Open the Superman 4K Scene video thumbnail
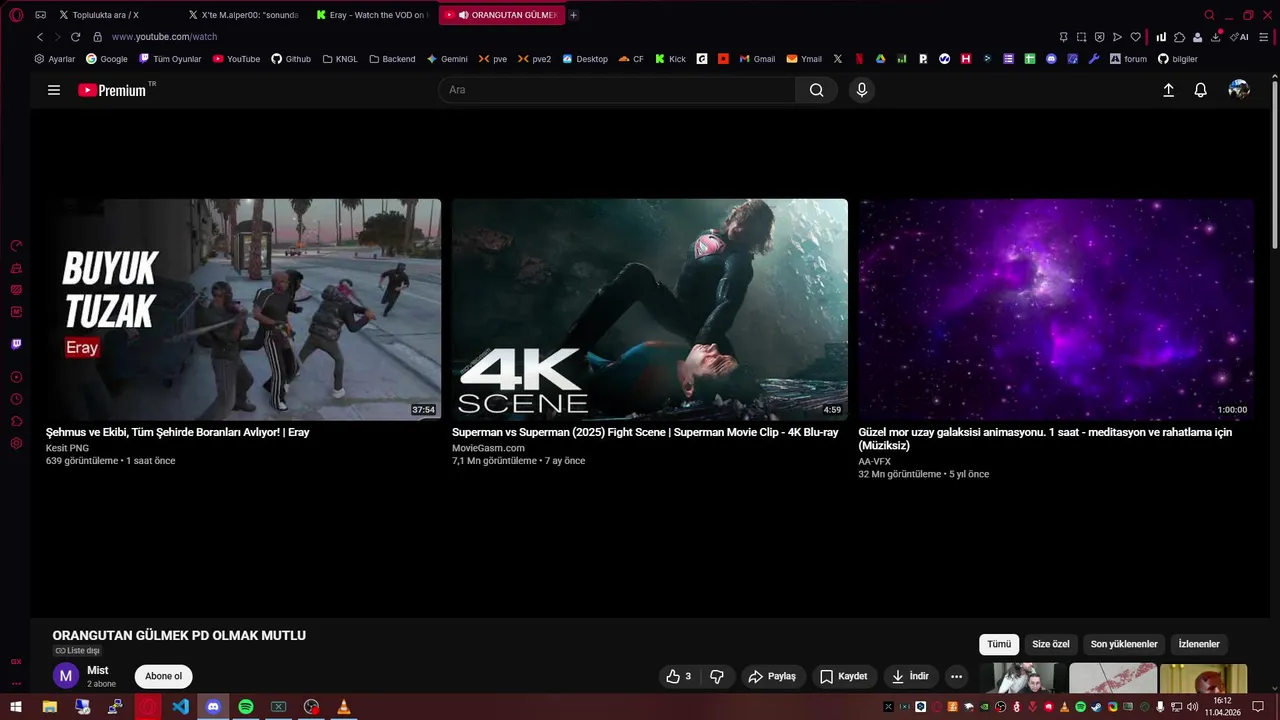The height and width of the screenshot is (720, 1280). pyautogui.click(x=650, y=309)
